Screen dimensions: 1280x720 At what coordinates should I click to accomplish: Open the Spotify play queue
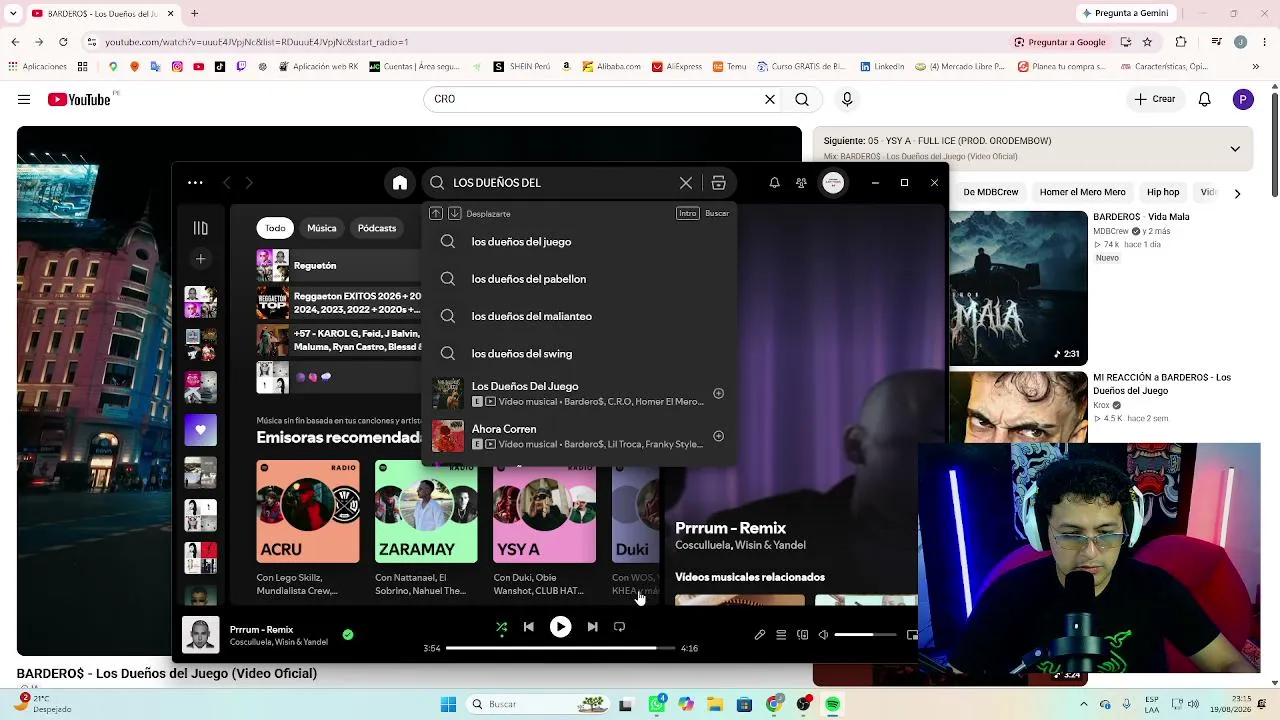pyautogui.click(x=781, y=635)
